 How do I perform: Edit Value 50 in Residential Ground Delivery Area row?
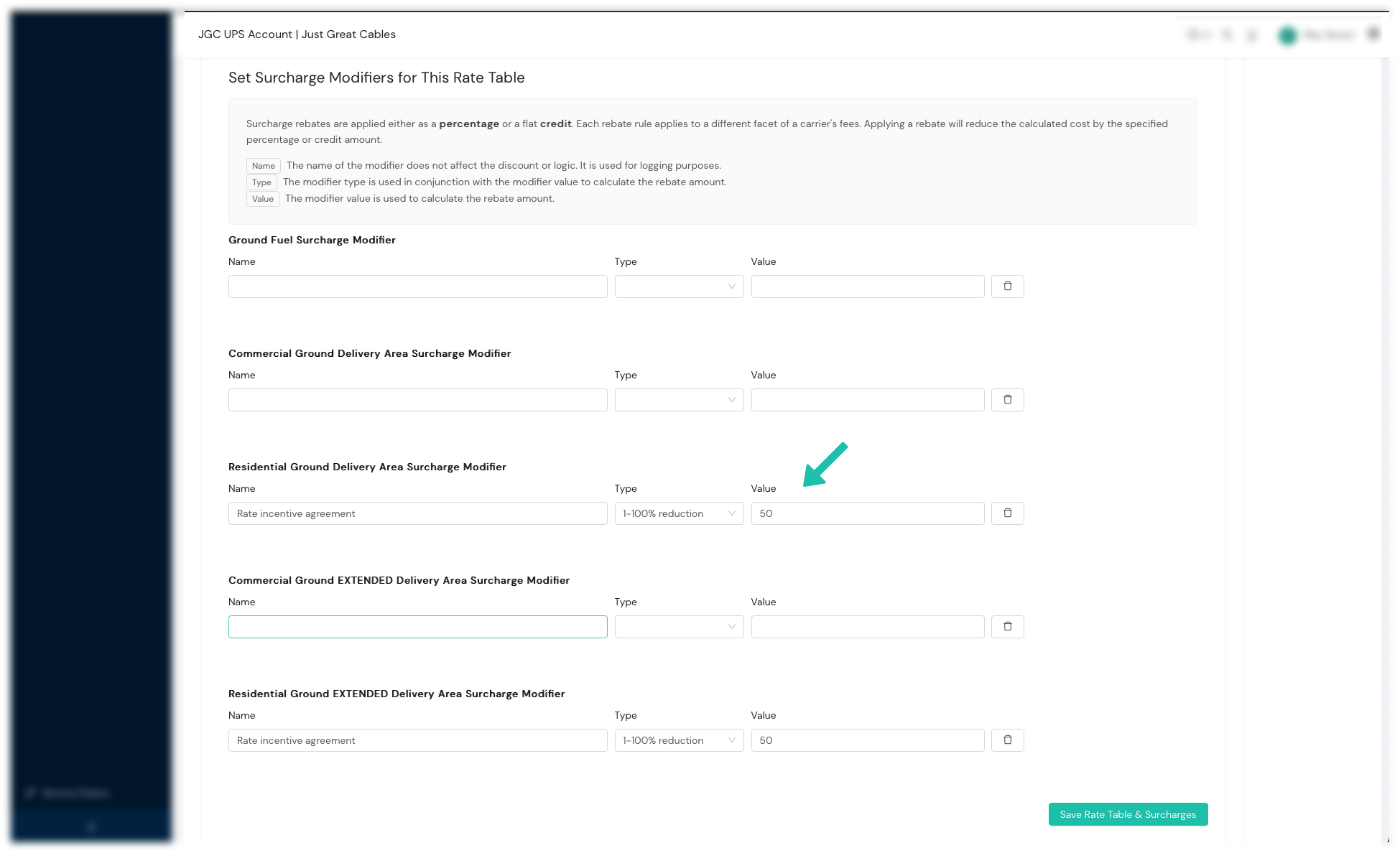pyautogui.click(x=867, y=513)
